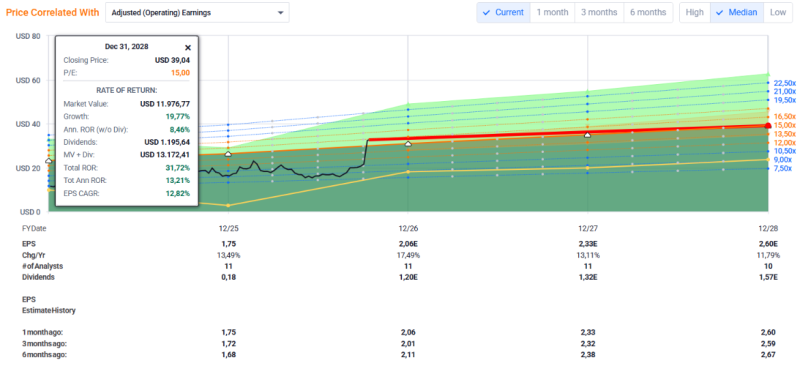Click the EPS CAGR 12,82% value

(178, 193)
